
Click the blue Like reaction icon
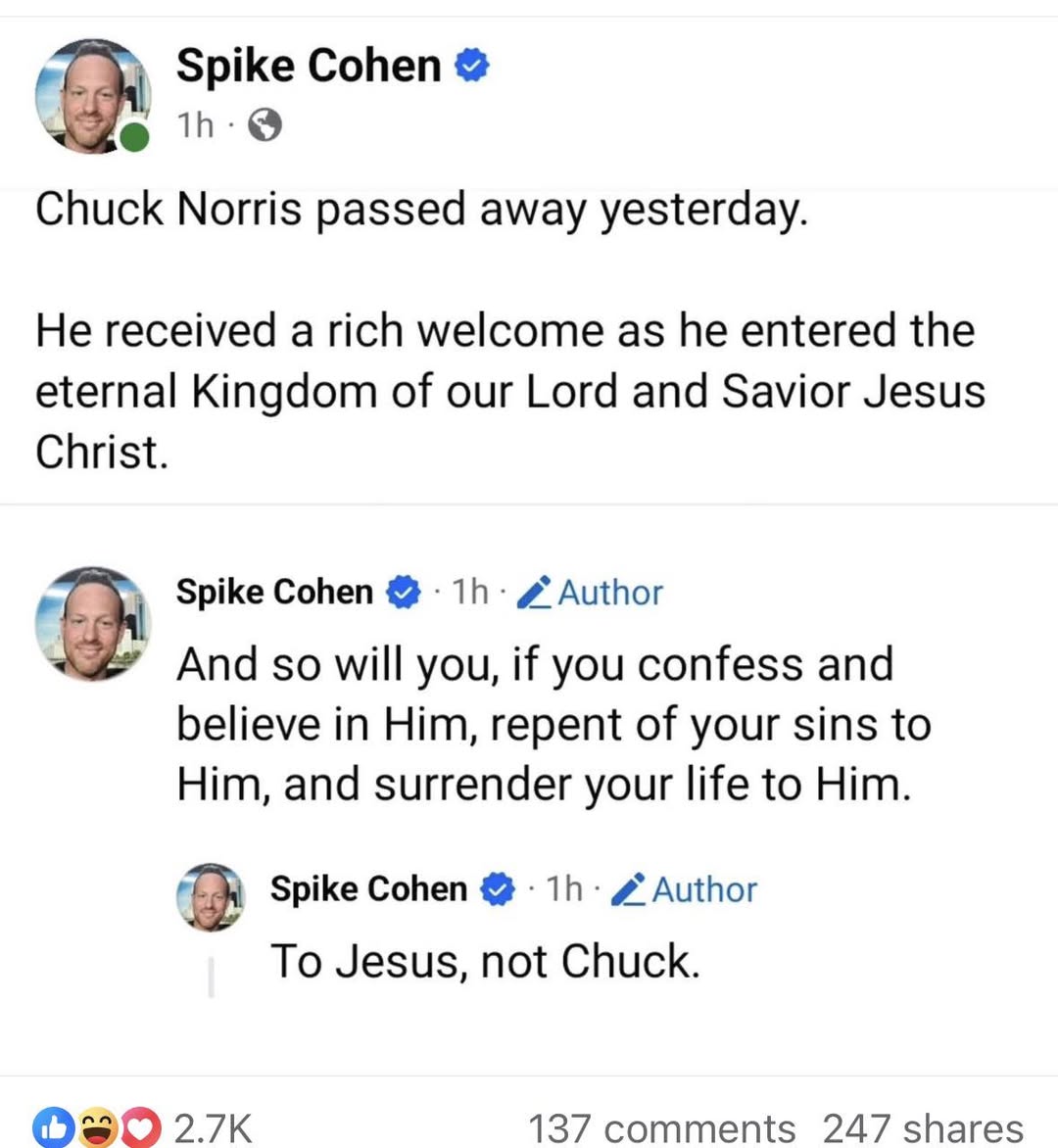(54, 1128)
